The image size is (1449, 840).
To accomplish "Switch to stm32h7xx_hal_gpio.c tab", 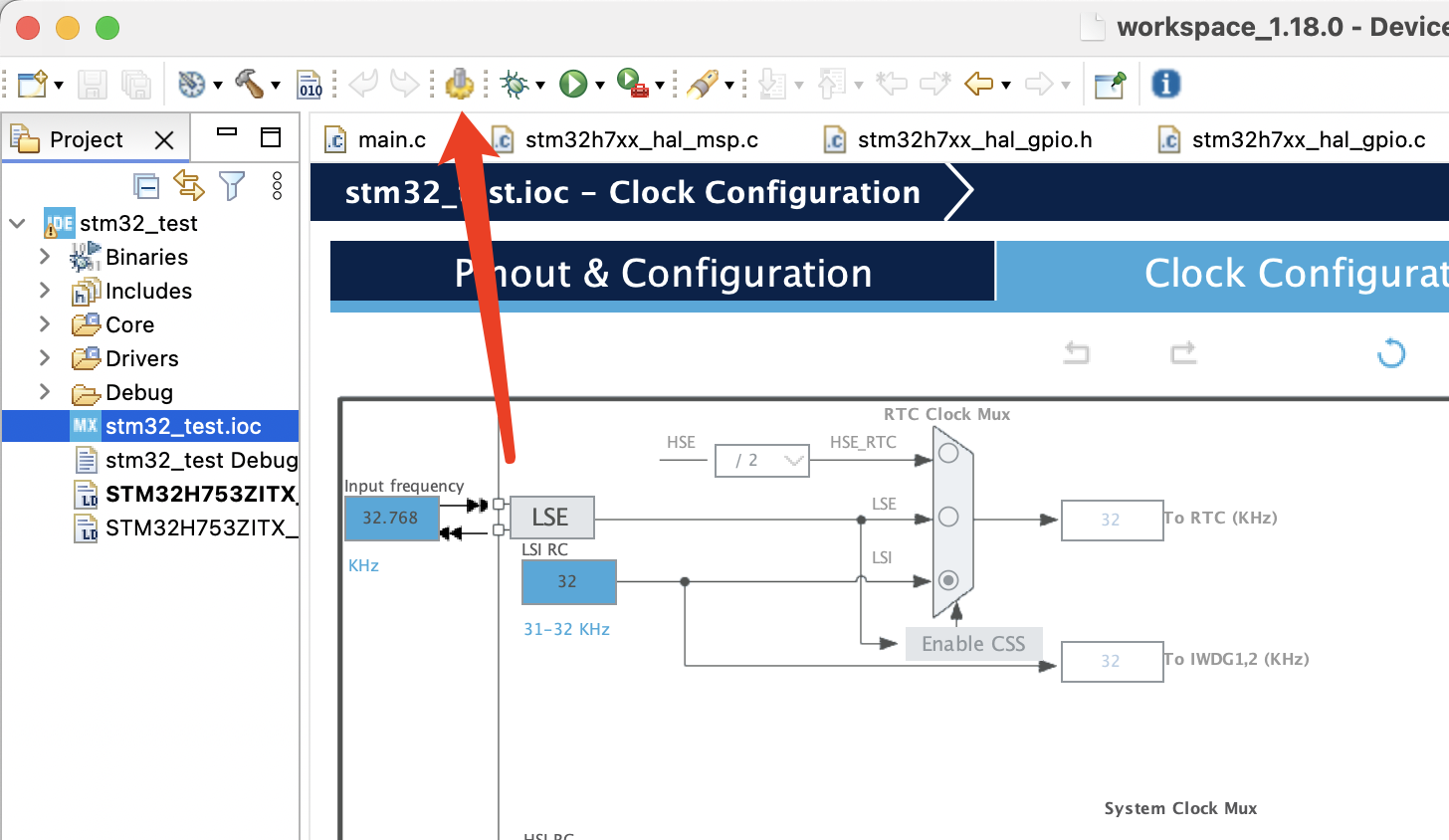I will (1292, 140).
